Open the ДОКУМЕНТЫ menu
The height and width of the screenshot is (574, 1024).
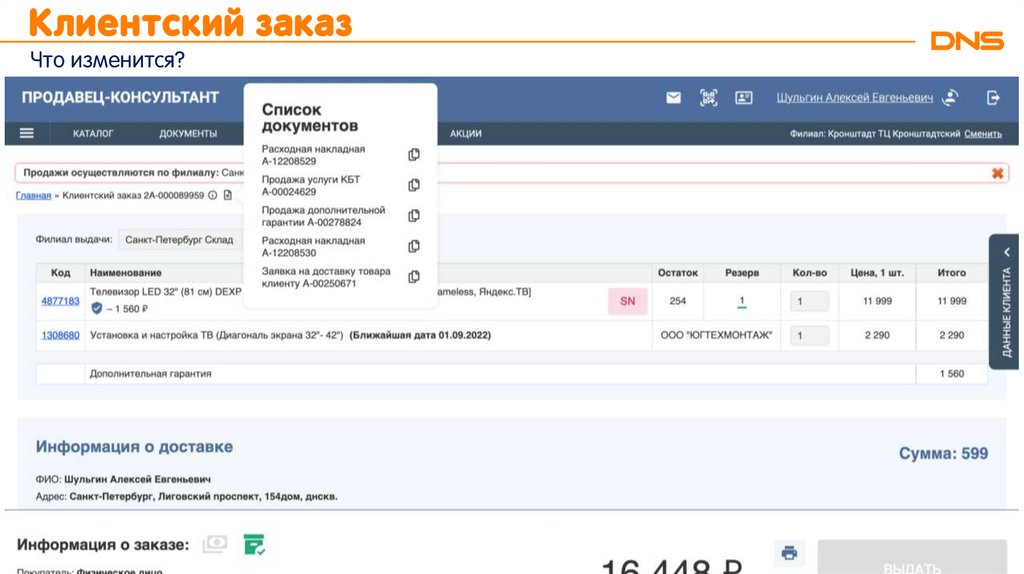click(x=188, y=133)
